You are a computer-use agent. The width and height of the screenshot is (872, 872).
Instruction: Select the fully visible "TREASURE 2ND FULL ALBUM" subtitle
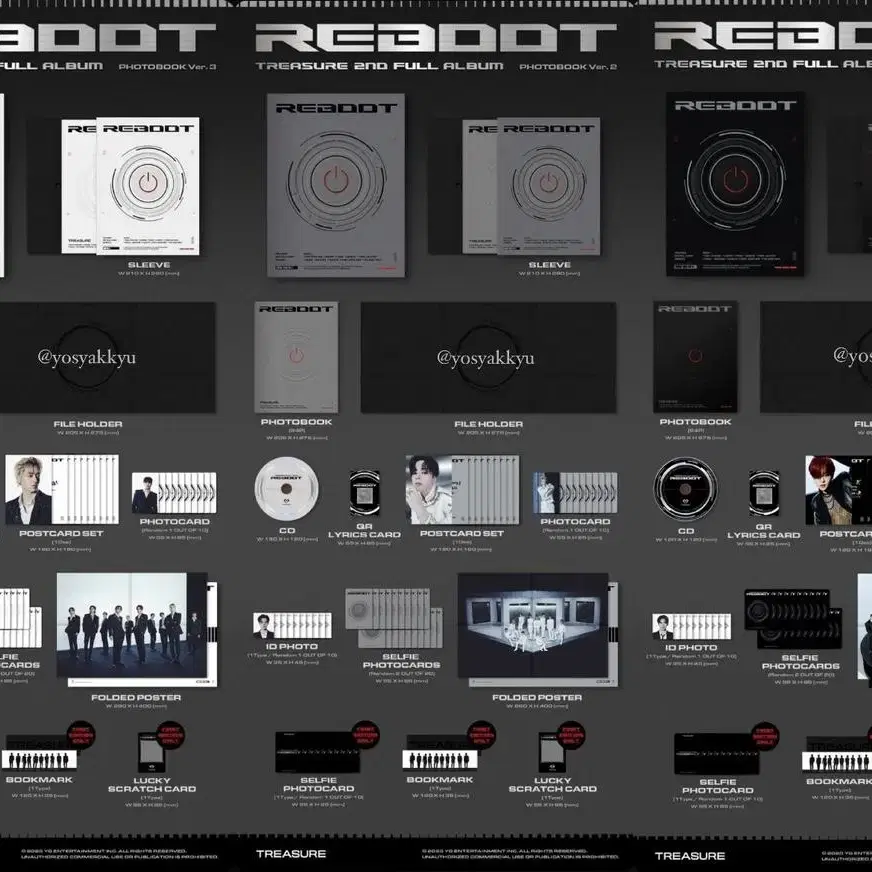click(x=379, y=66)
